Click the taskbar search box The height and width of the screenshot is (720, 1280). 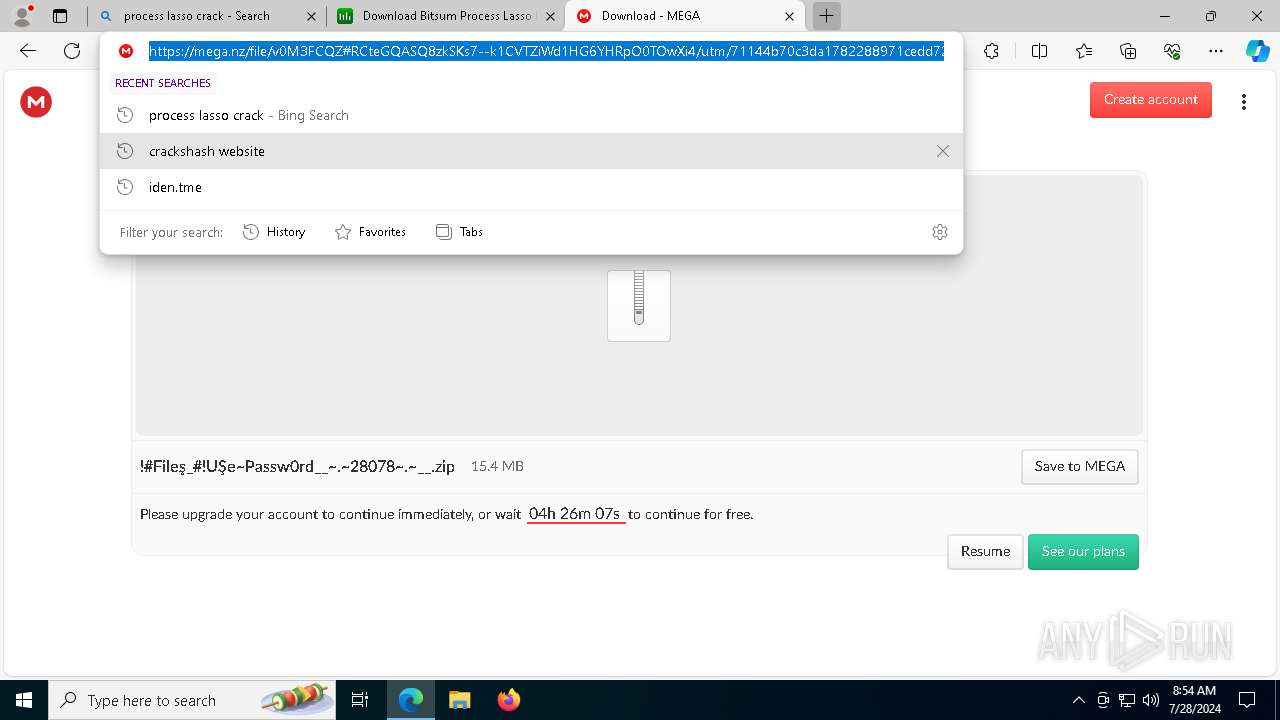point(192,700)
